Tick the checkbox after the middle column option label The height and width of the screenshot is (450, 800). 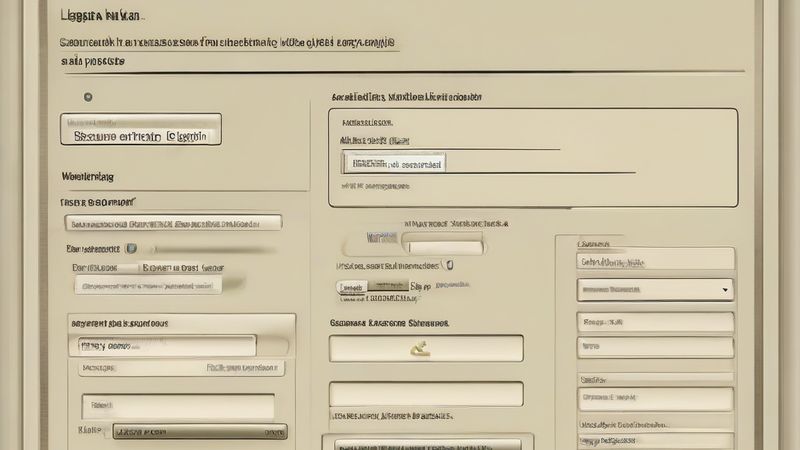click(449, 266)
